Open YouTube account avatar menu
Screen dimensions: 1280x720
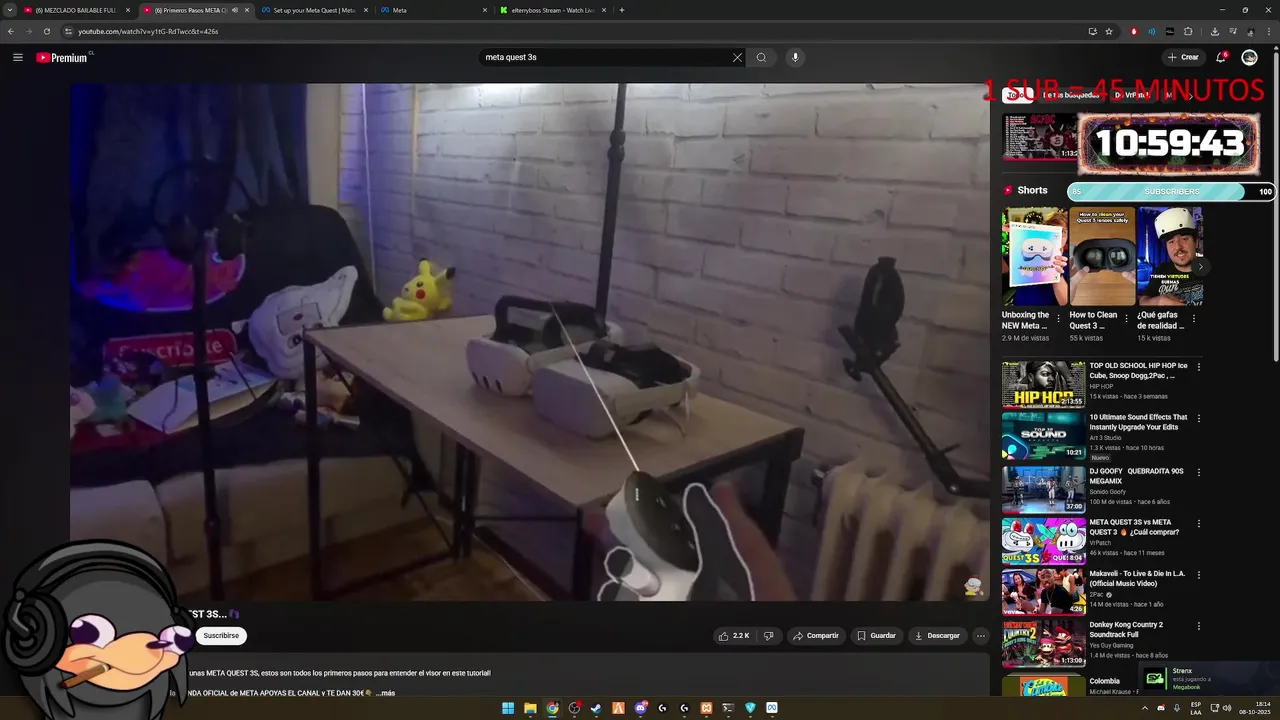click(1249, 57)
